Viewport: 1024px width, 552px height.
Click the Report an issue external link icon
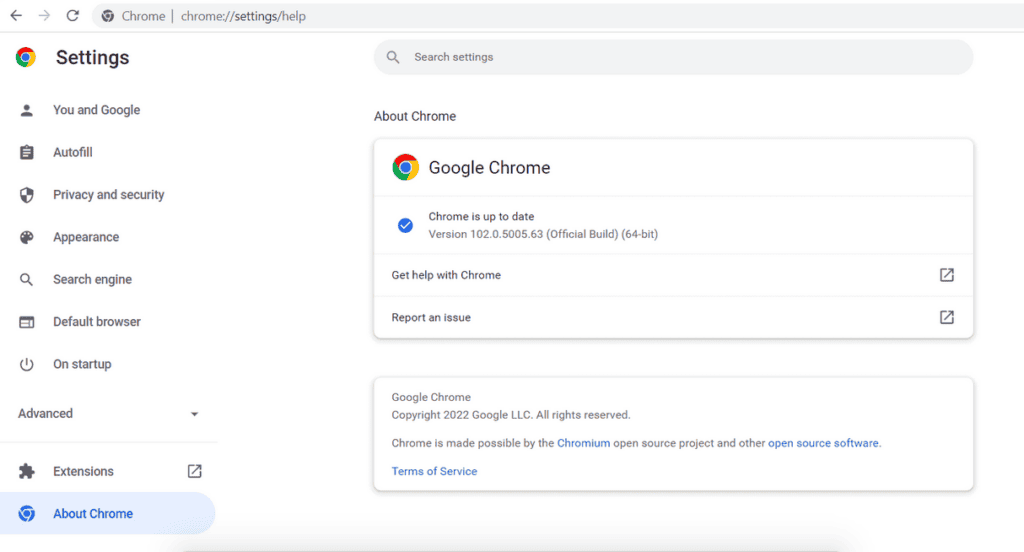(946, 317)
